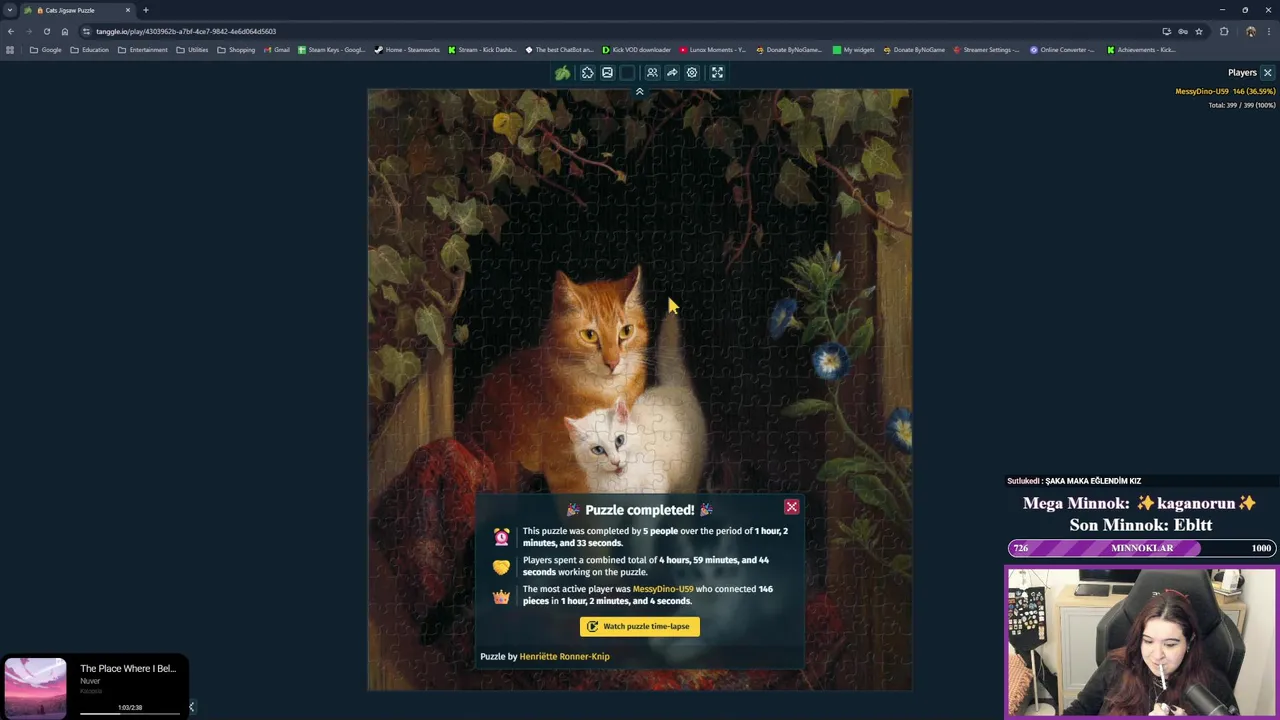The width and height of the screenshot is (1280, 720).
Task: Close the Puzzle completed dialog
Action: [x=791, y=507]
